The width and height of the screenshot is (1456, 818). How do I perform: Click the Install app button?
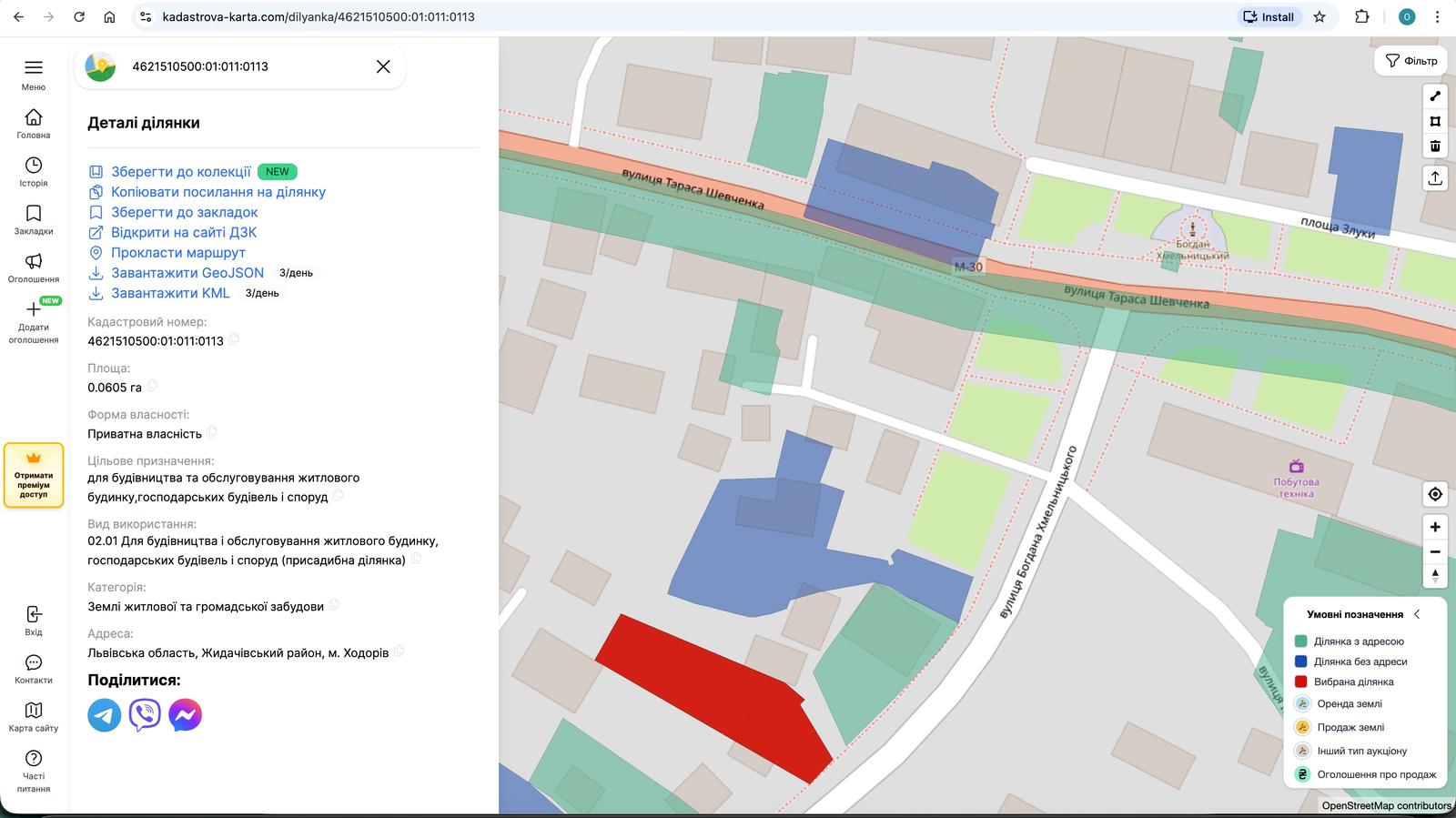(x=1269, y=16)
